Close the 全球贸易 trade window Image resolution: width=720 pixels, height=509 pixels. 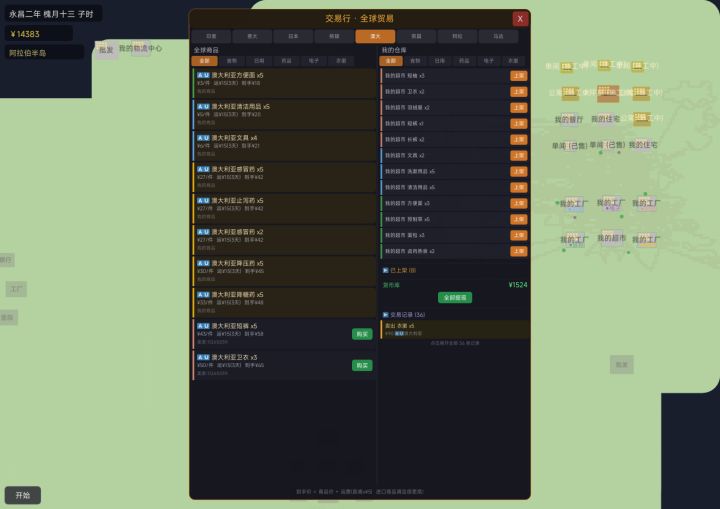click(519, 18)
